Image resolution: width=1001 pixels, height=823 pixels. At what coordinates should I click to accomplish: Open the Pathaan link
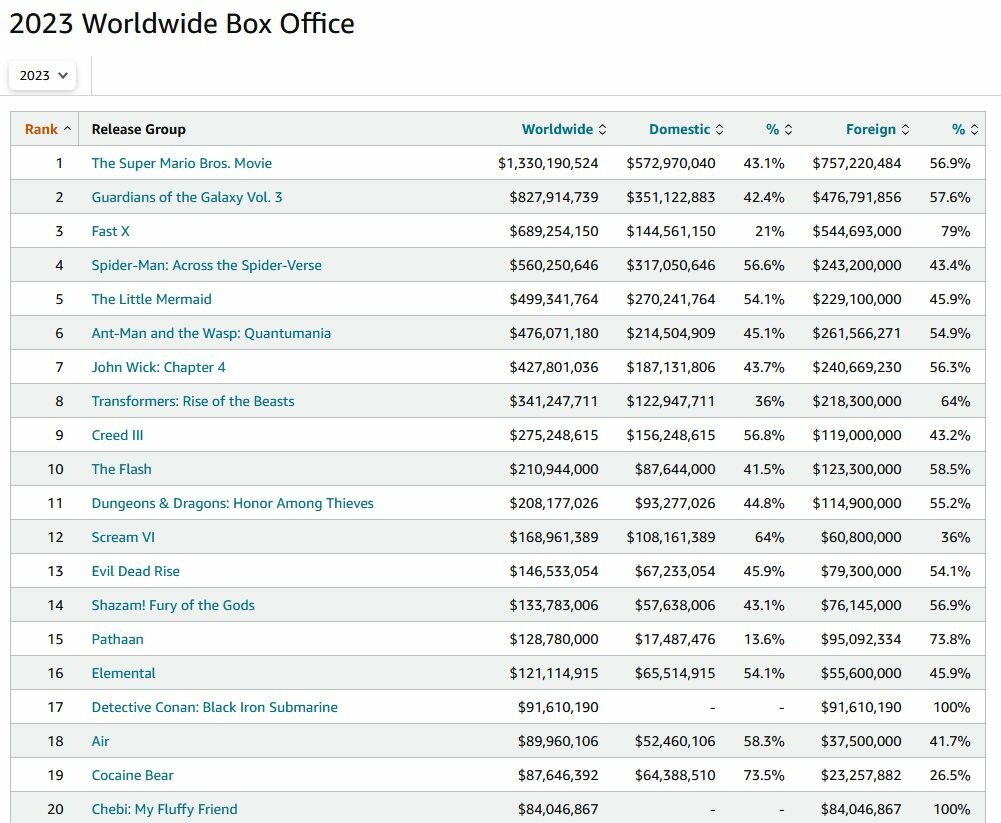(x=117, y=639)
